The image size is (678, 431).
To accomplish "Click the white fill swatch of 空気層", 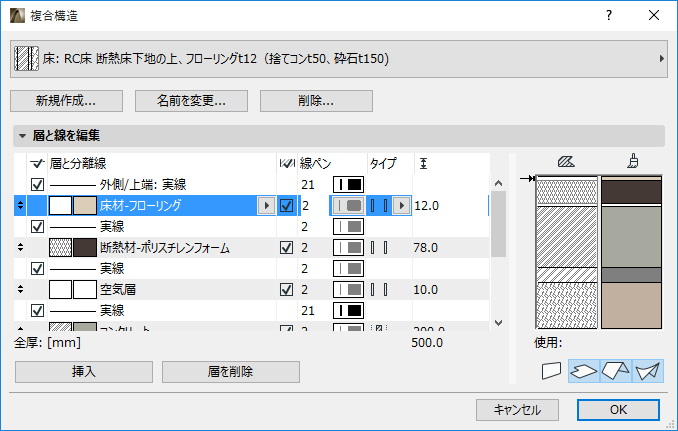I will (x=61, y=290).
